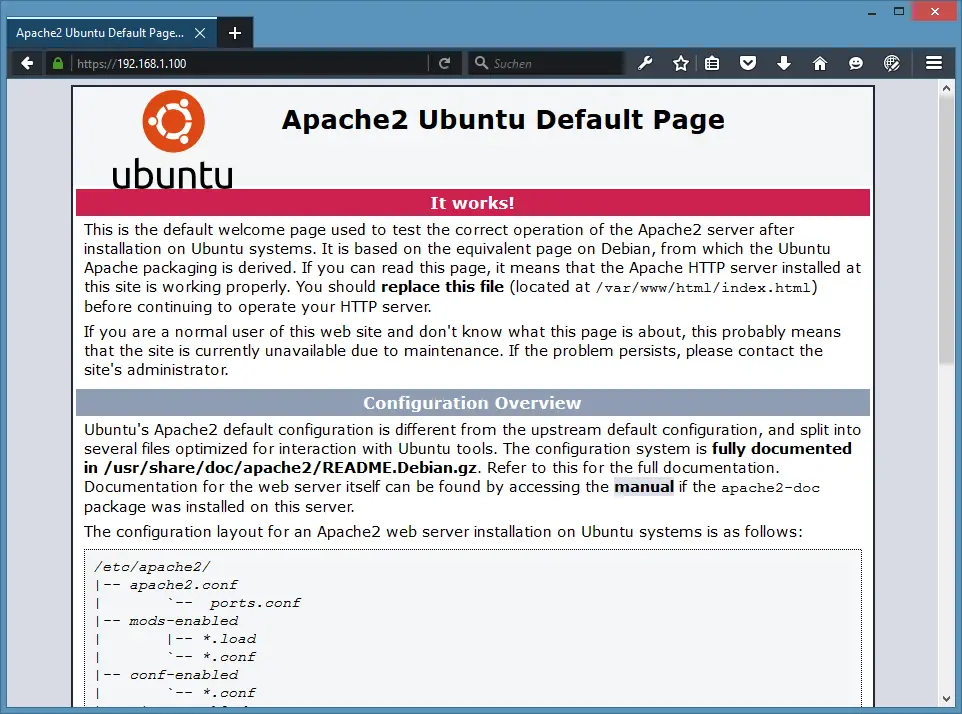The image size is (962, 714).
Task: Click the magnifier icon in the search box
Action: point(482,63)
